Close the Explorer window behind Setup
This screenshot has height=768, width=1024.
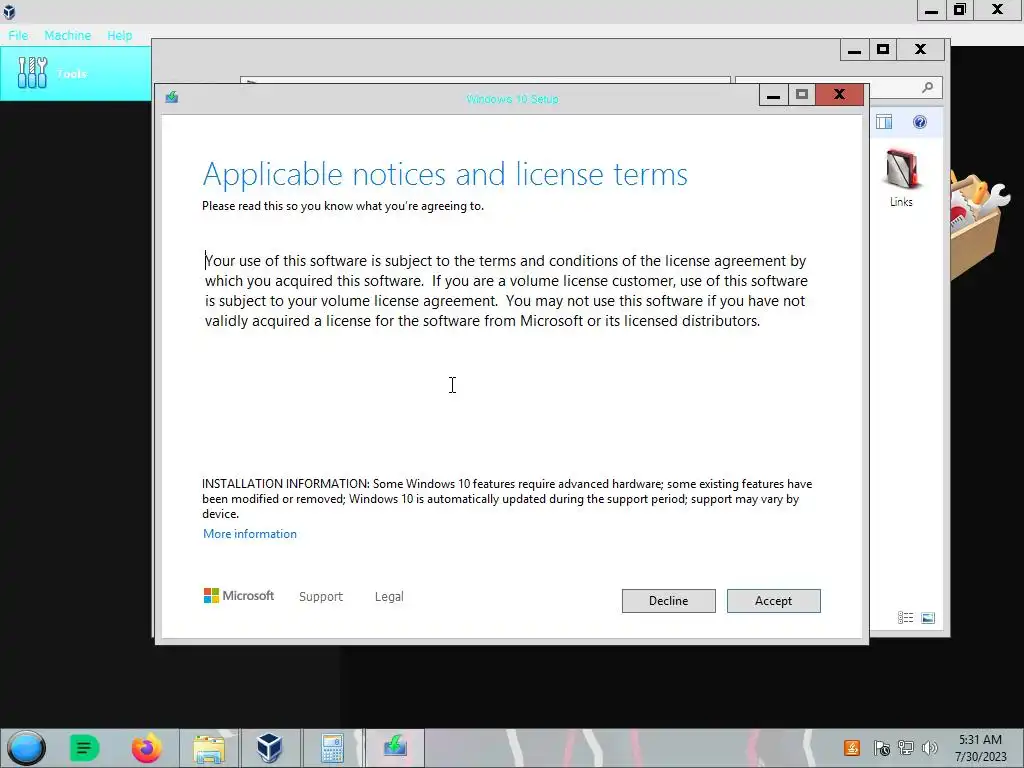coord(921,50)
